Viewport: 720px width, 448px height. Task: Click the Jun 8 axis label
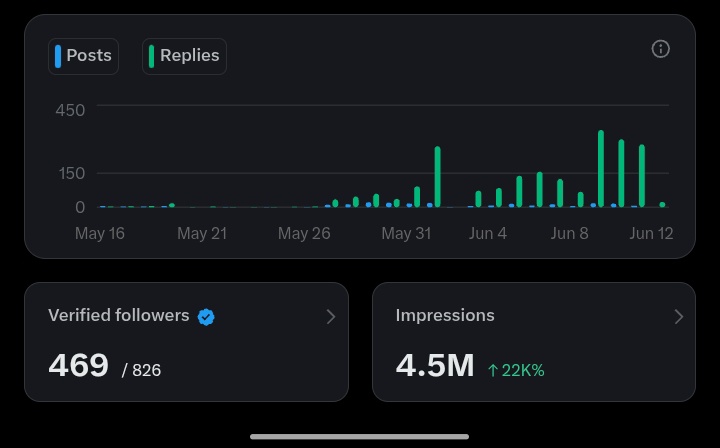pos(569,233)
